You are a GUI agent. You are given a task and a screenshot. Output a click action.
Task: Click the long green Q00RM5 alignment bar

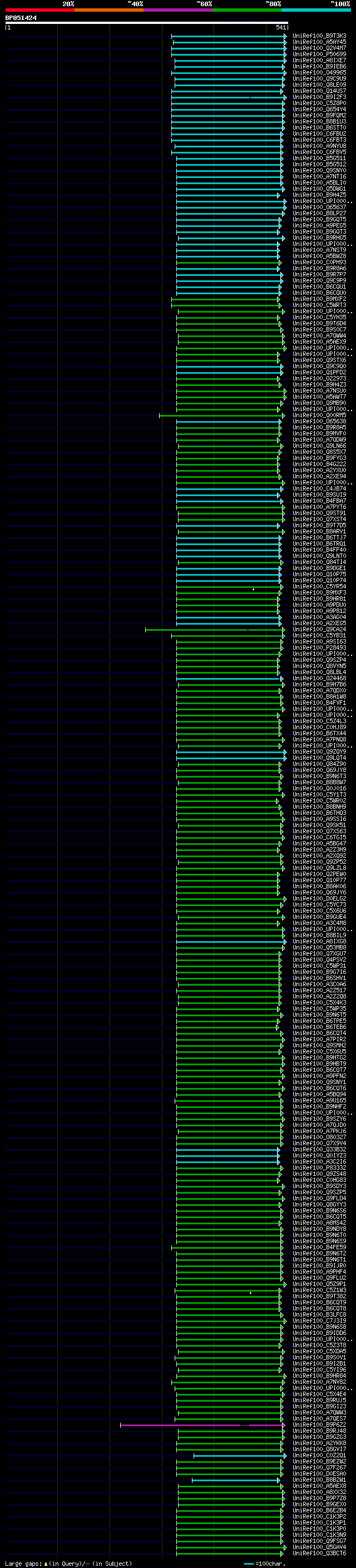[221, 416]
